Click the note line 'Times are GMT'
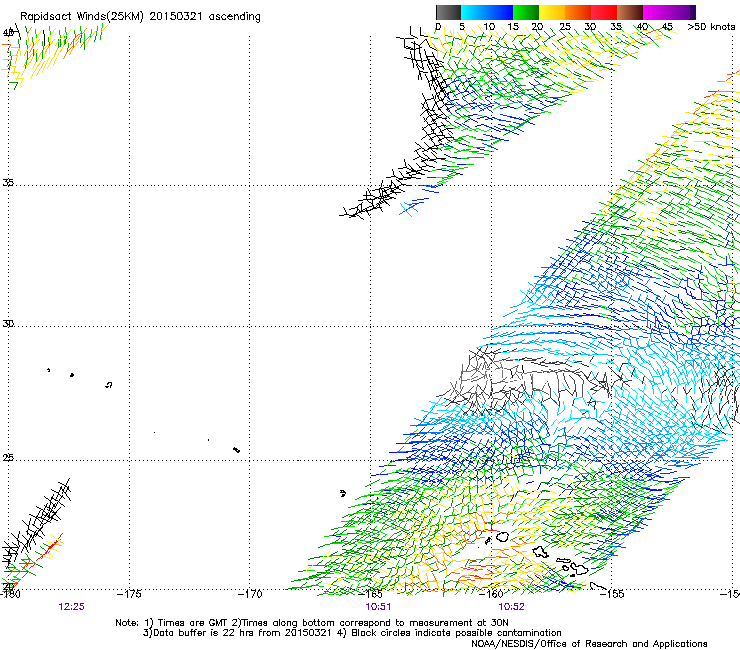Image resolution: width=740 pixels, height=650 pixels. point(193,623)
